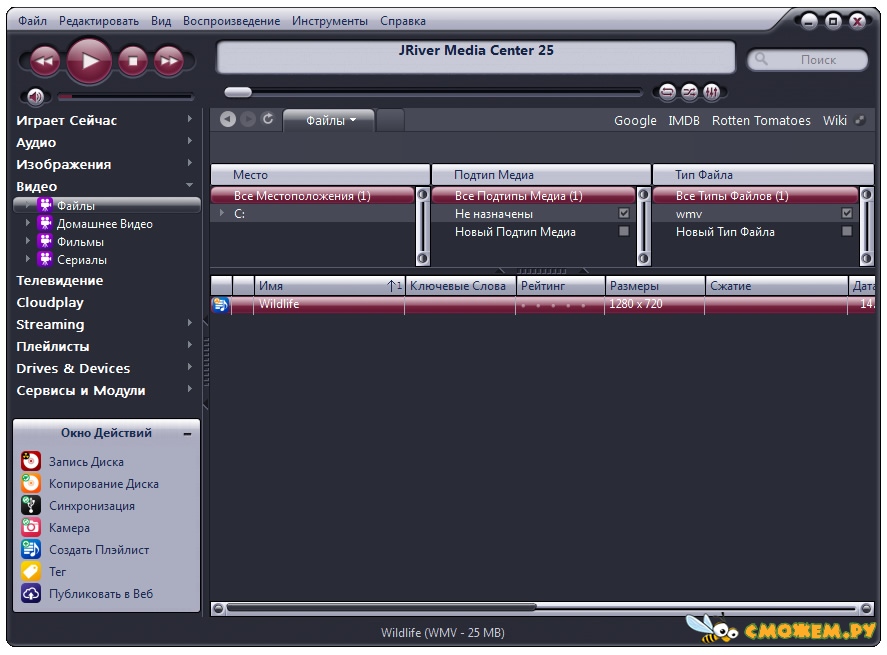Screen dimensions: 887x655
Task: Toggle shuffle mode icon
Action: (x=690, y=92)
